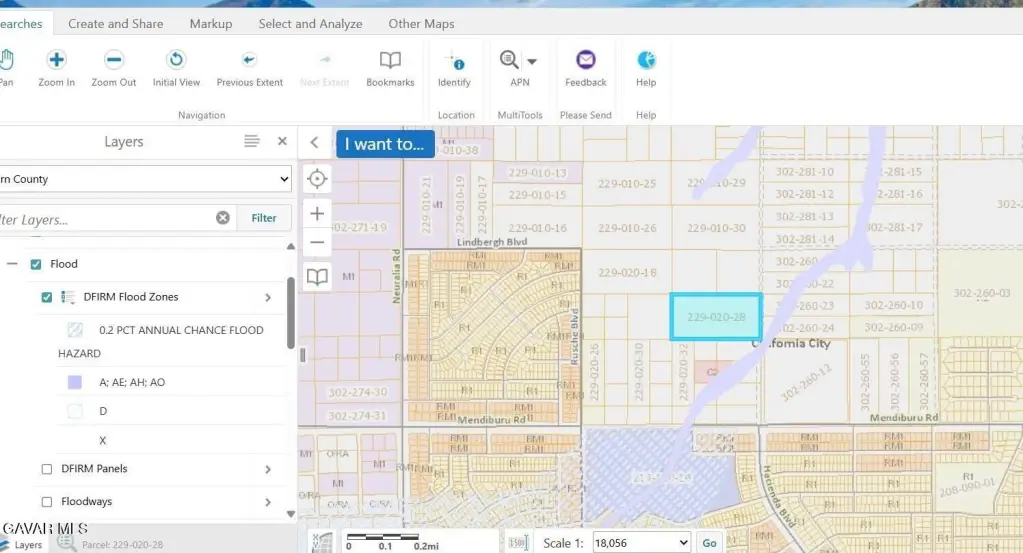Go back using Previous Extent icon

click(249, 60)
